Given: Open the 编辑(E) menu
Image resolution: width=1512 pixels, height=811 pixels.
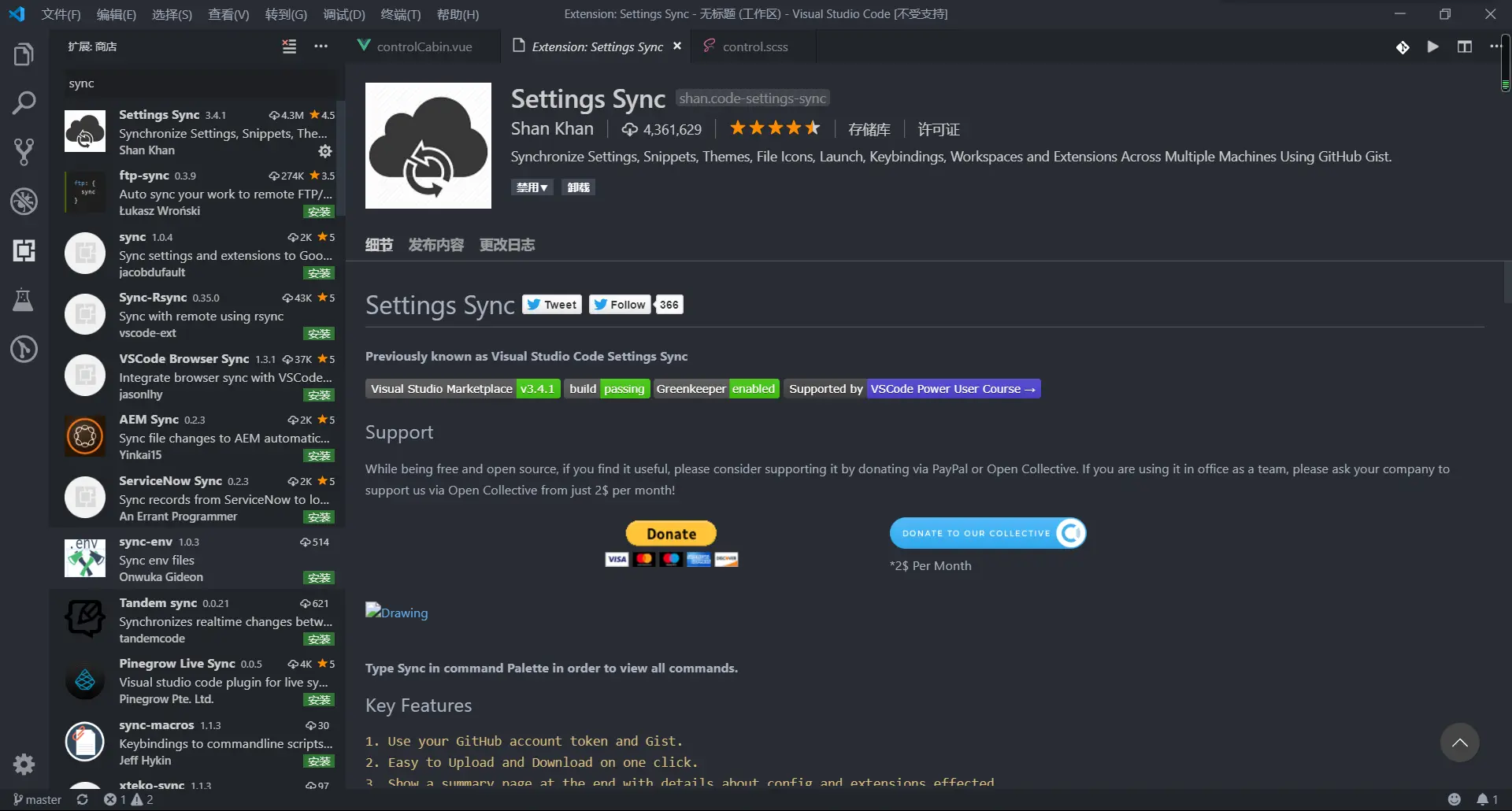Looking at the screenshot, I should pos(117,14).
